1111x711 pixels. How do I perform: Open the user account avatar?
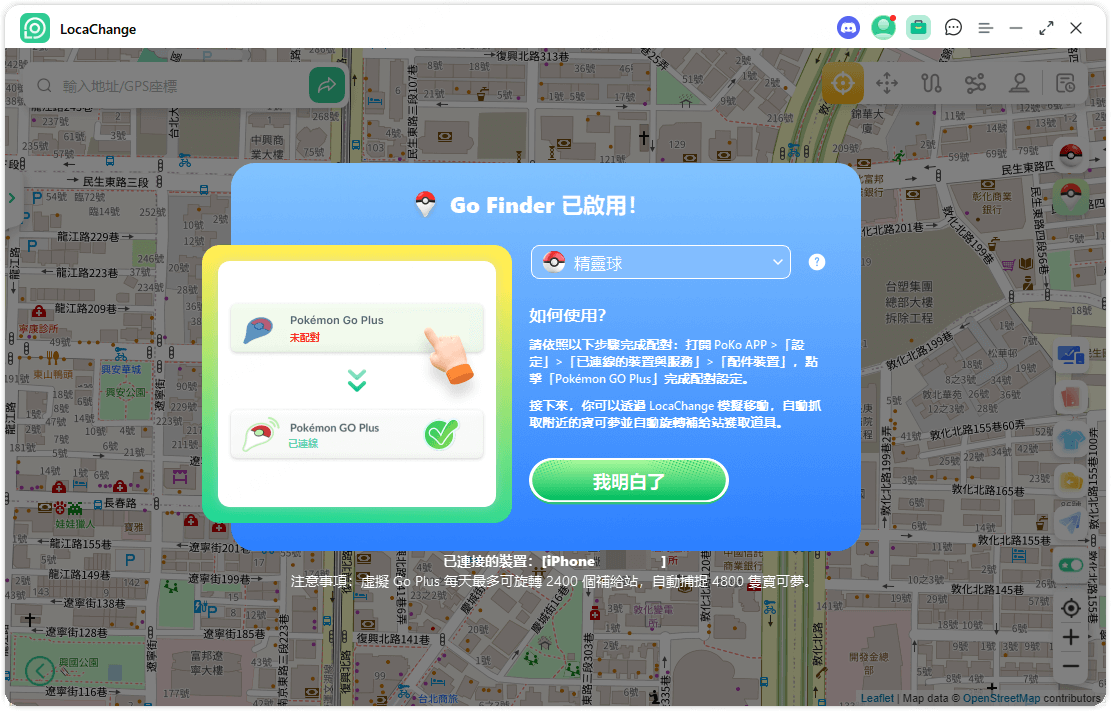coord(883,28)
